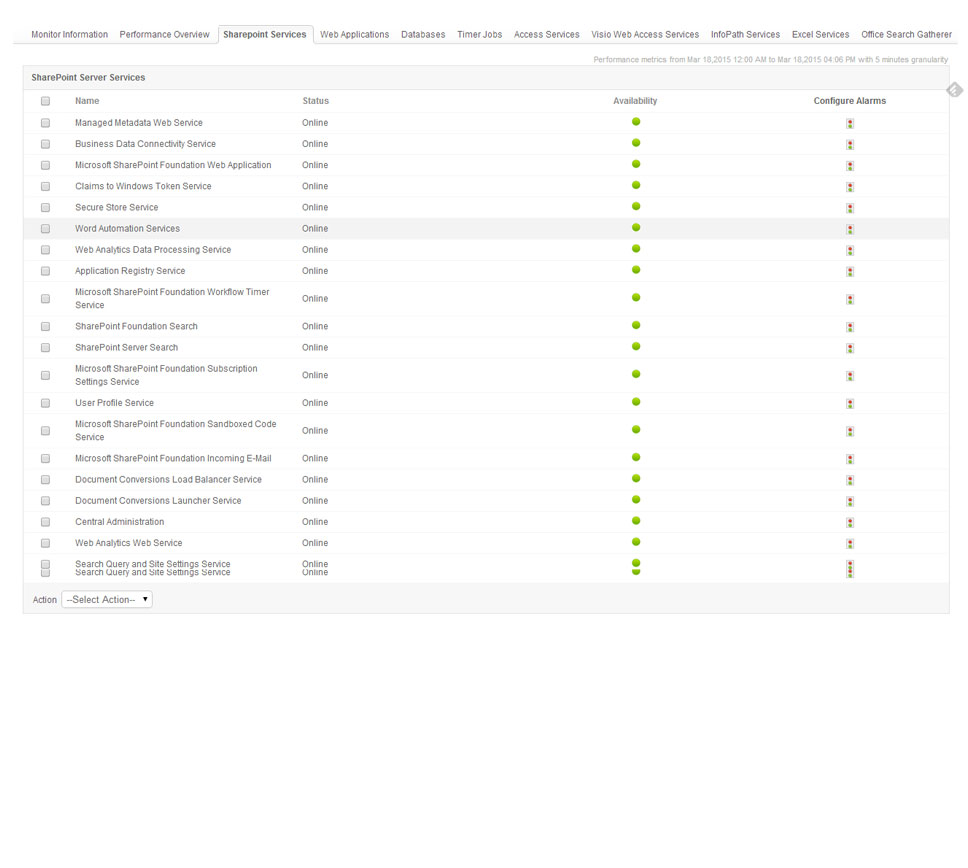The image size is (968, 868).
Task: Check the select-all checkbox in table header
Action: [x=45, y=101]
